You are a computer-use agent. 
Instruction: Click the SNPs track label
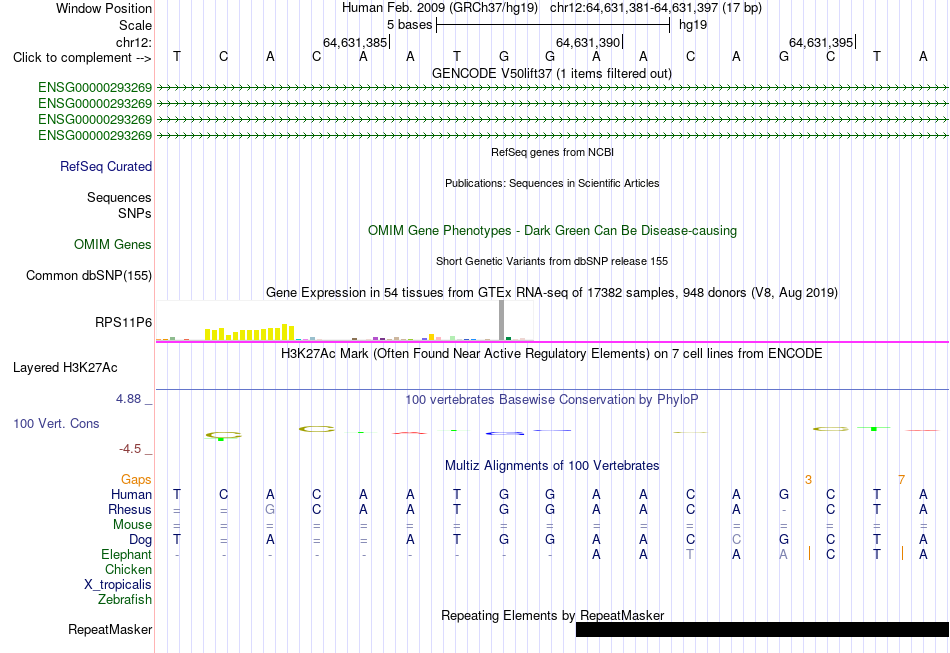(x=135, y=213)
